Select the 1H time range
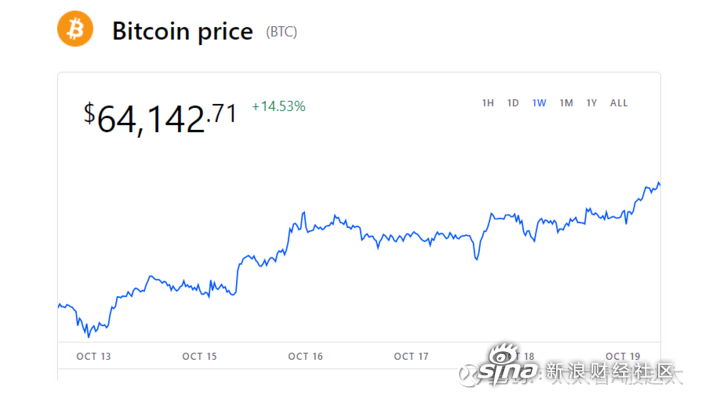The image size is (704, 397). pyautogui.click(x=488, y=103)
